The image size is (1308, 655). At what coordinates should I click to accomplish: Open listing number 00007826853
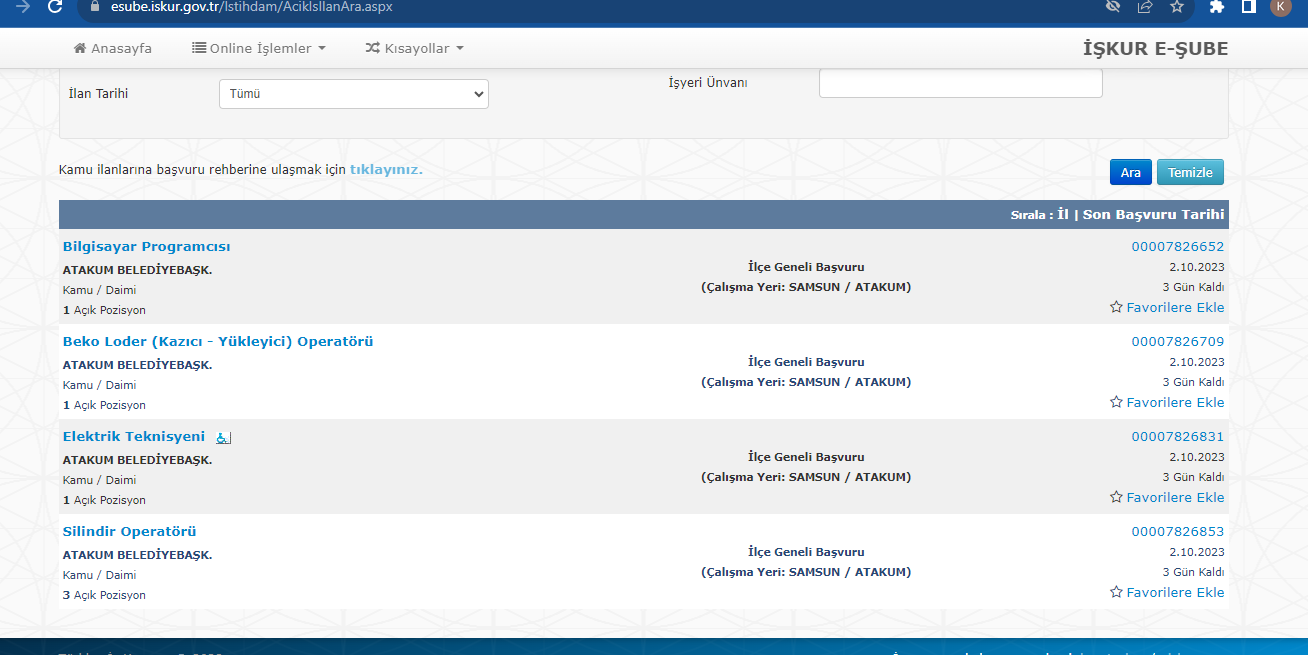tap(1178, 532)
